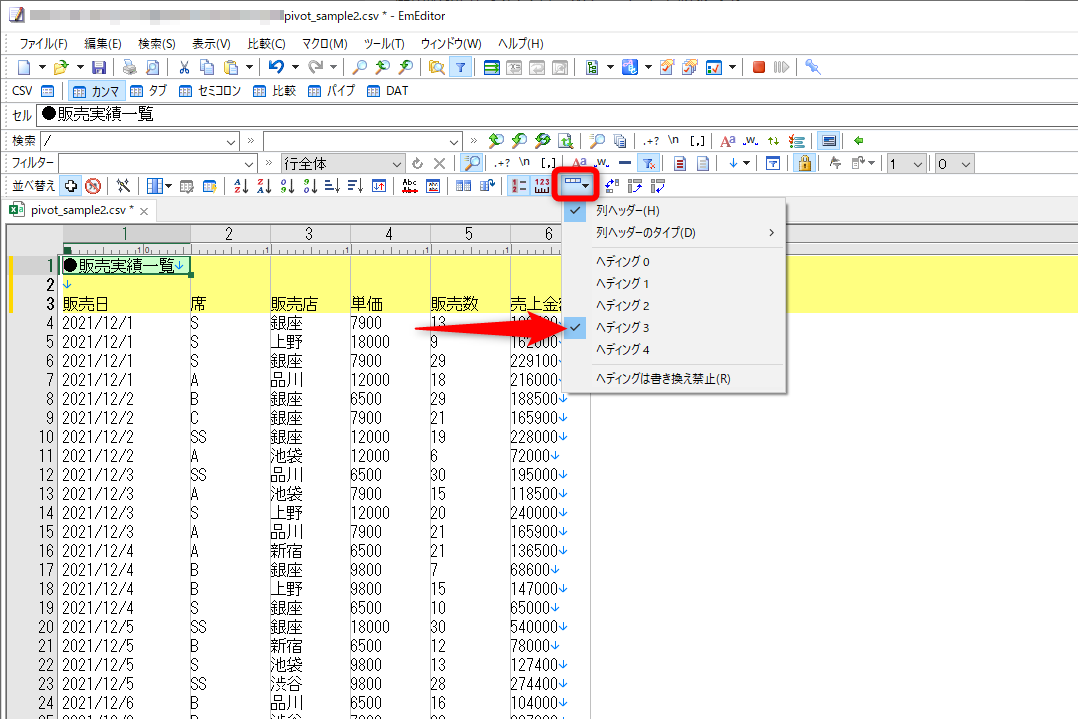Start macro recording with the red record icon
Viewport: 1078px width, 719px height.
[x=758, y=66]
